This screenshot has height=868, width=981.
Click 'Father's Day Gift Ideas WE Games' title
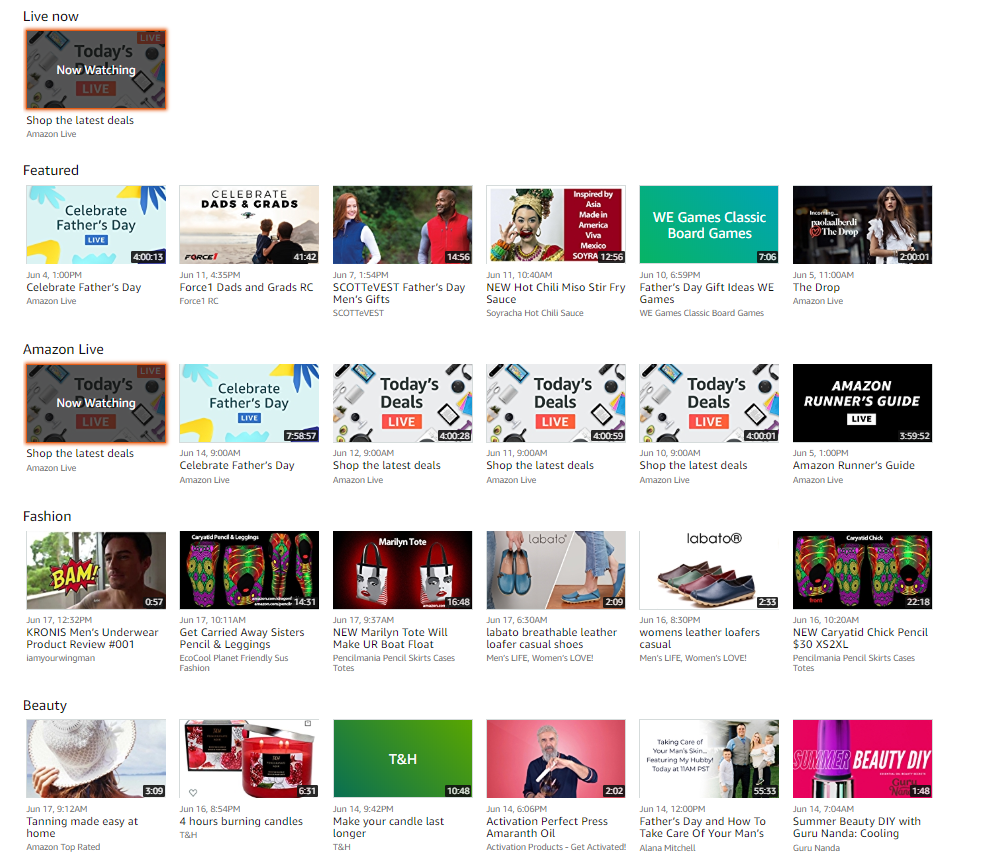(707, 293)
